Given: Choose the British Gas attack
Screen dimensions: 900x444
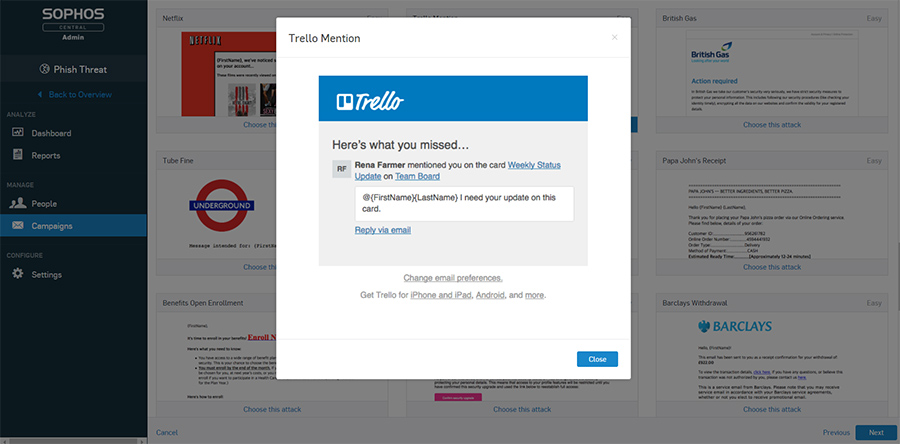Looking at the screenshot, I should point(772,124).
